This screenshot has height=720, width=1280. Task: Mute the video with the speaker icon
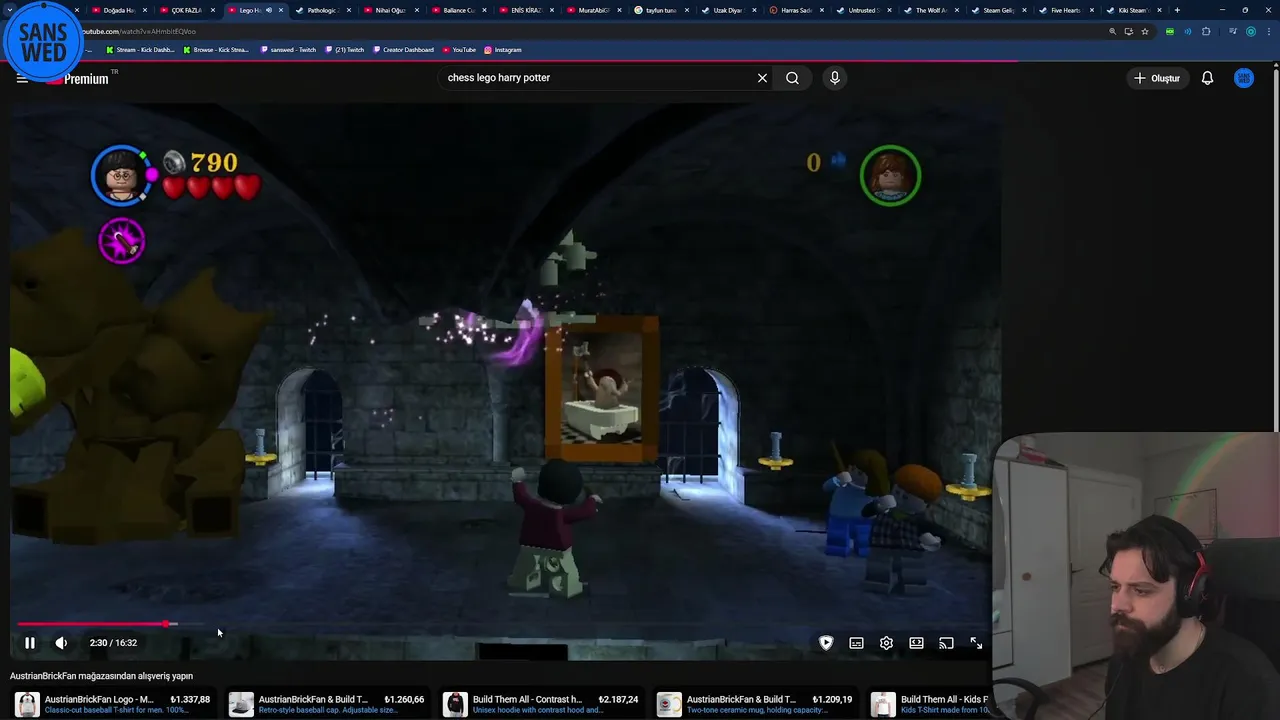tap(61, 643)
